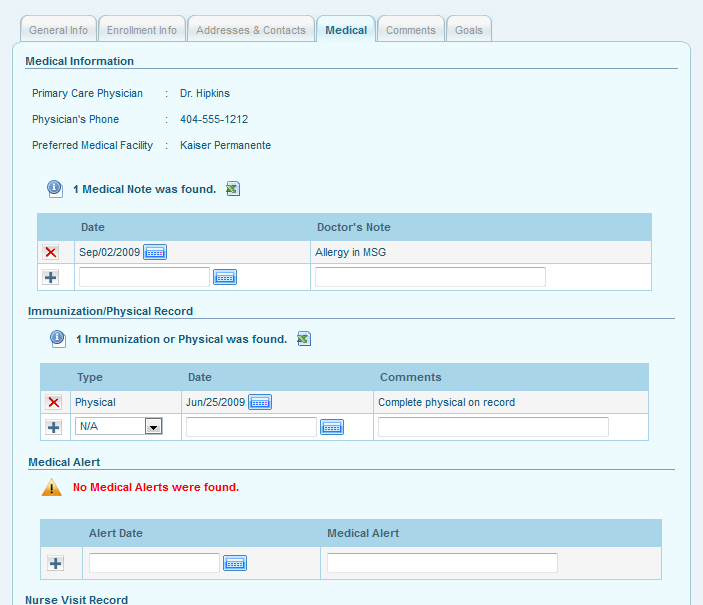Open calendar for Sep/02/2009 note date
Viewport: 703px width, 605px height.
click(x=155, y=252)
